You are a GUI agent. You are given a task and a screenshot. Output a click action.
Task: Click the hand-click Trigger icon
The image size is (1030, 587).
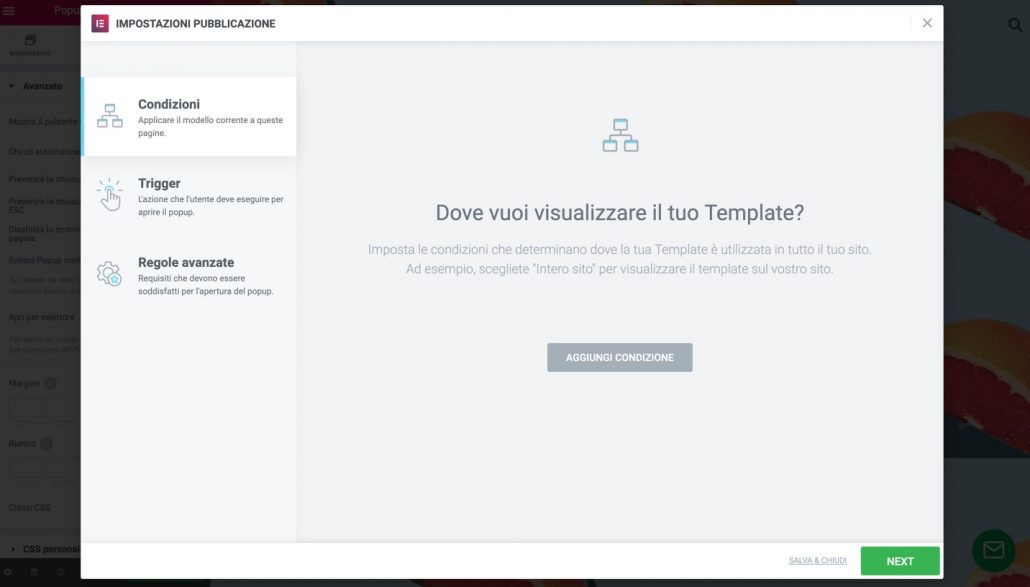(x=110, y=195)
